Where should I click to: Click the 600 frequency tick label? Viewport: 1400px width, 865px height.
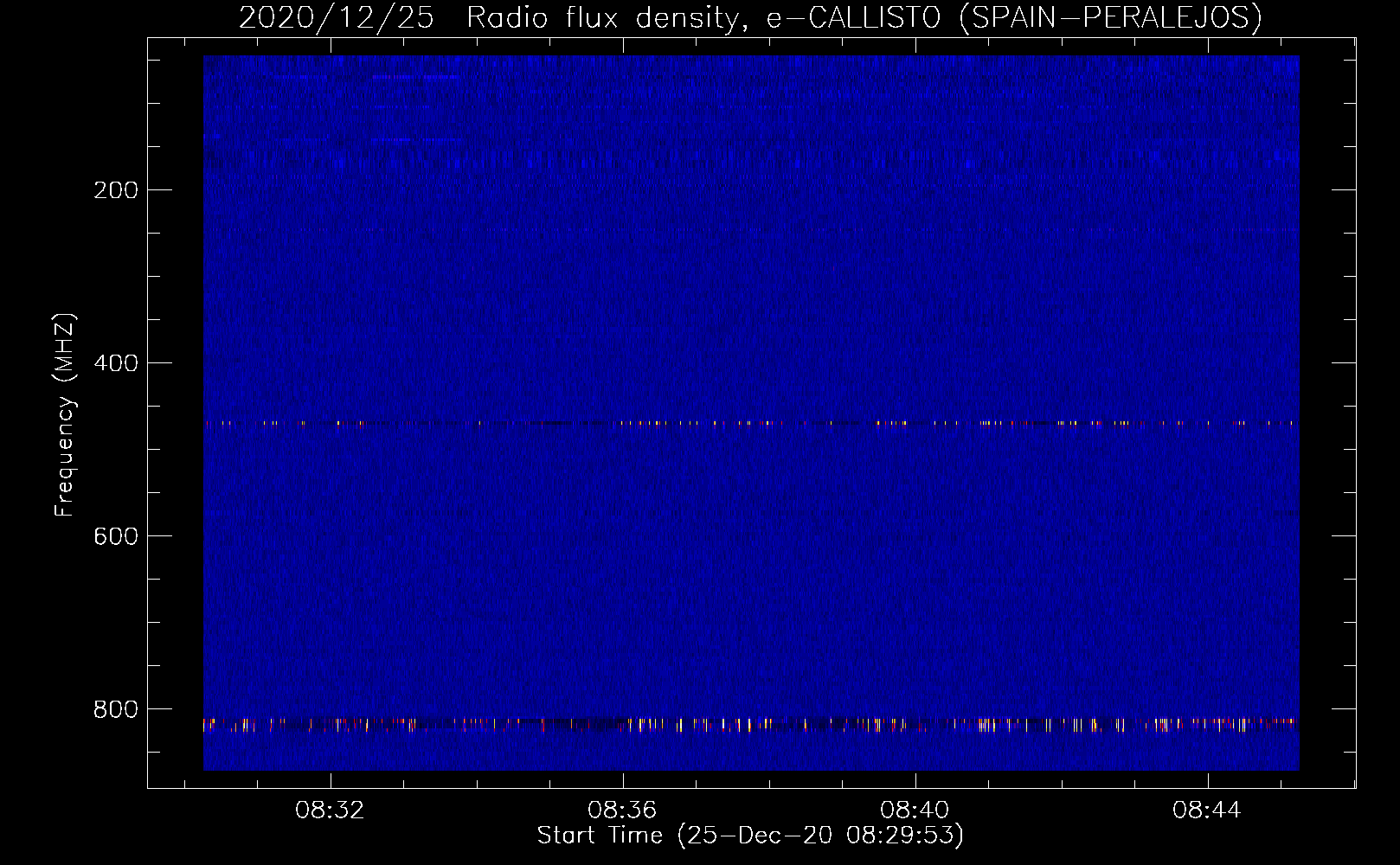point(116,536)
